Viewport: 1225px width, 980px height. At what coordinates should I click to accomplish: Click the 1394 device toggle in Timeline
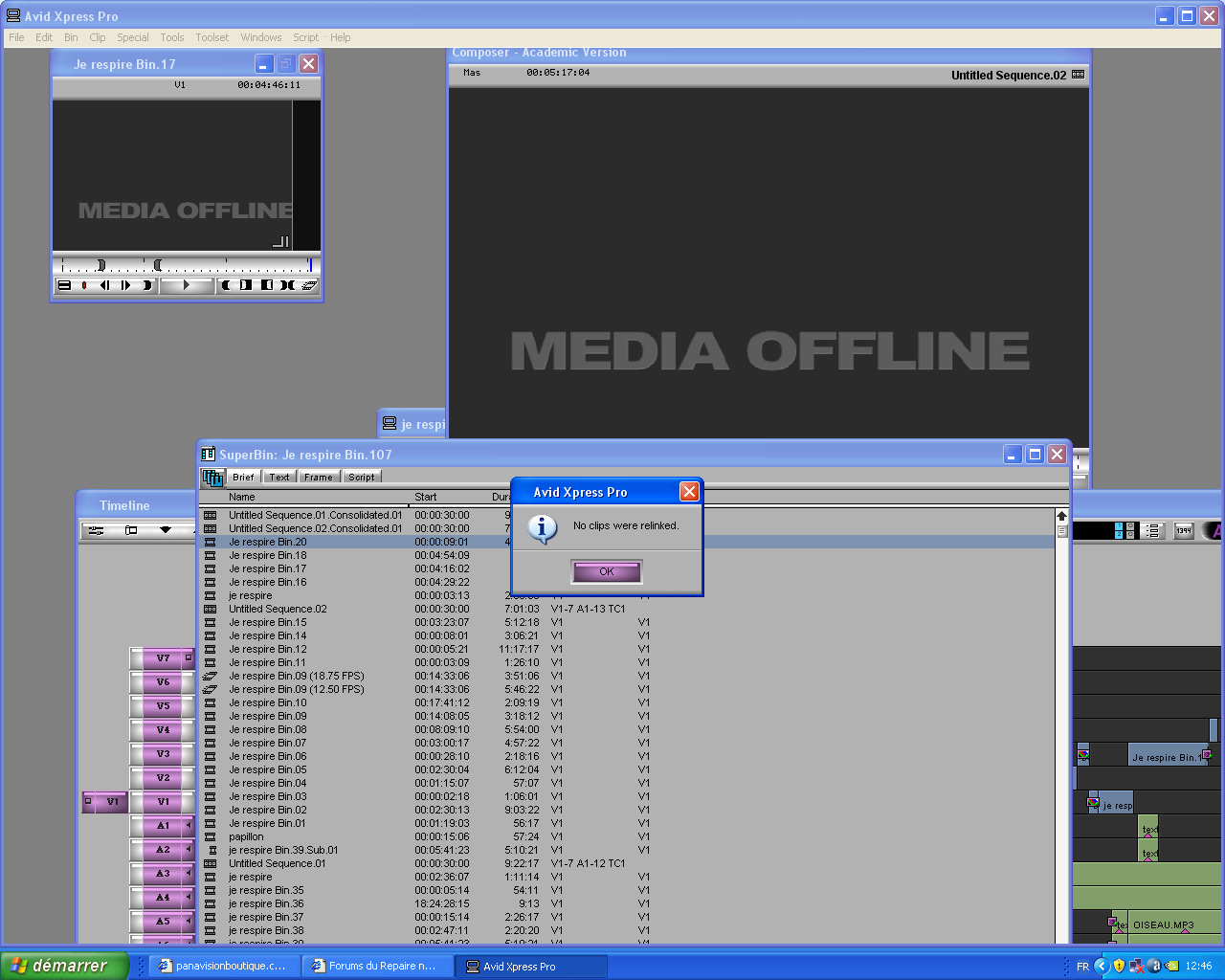click(x=1184, y=529)
